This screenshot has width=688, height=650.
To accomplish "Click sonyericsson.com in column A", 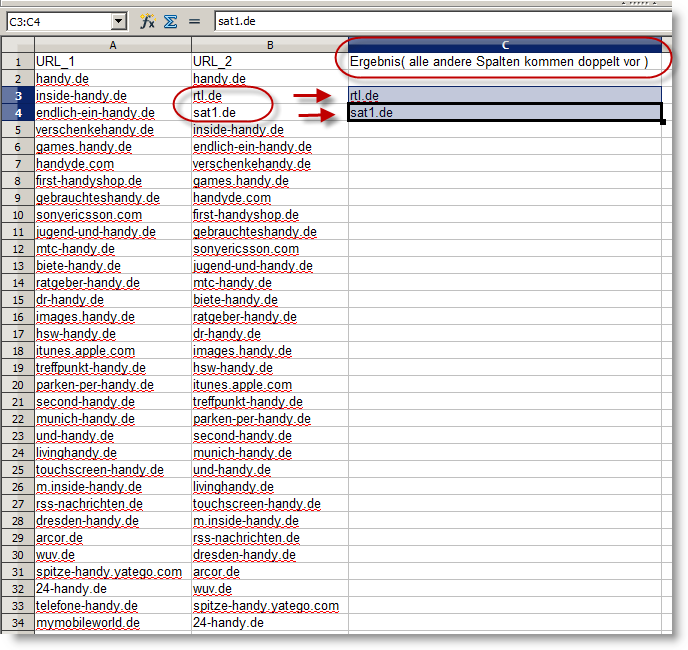I will pyautogui.click(x=113, y=215).
